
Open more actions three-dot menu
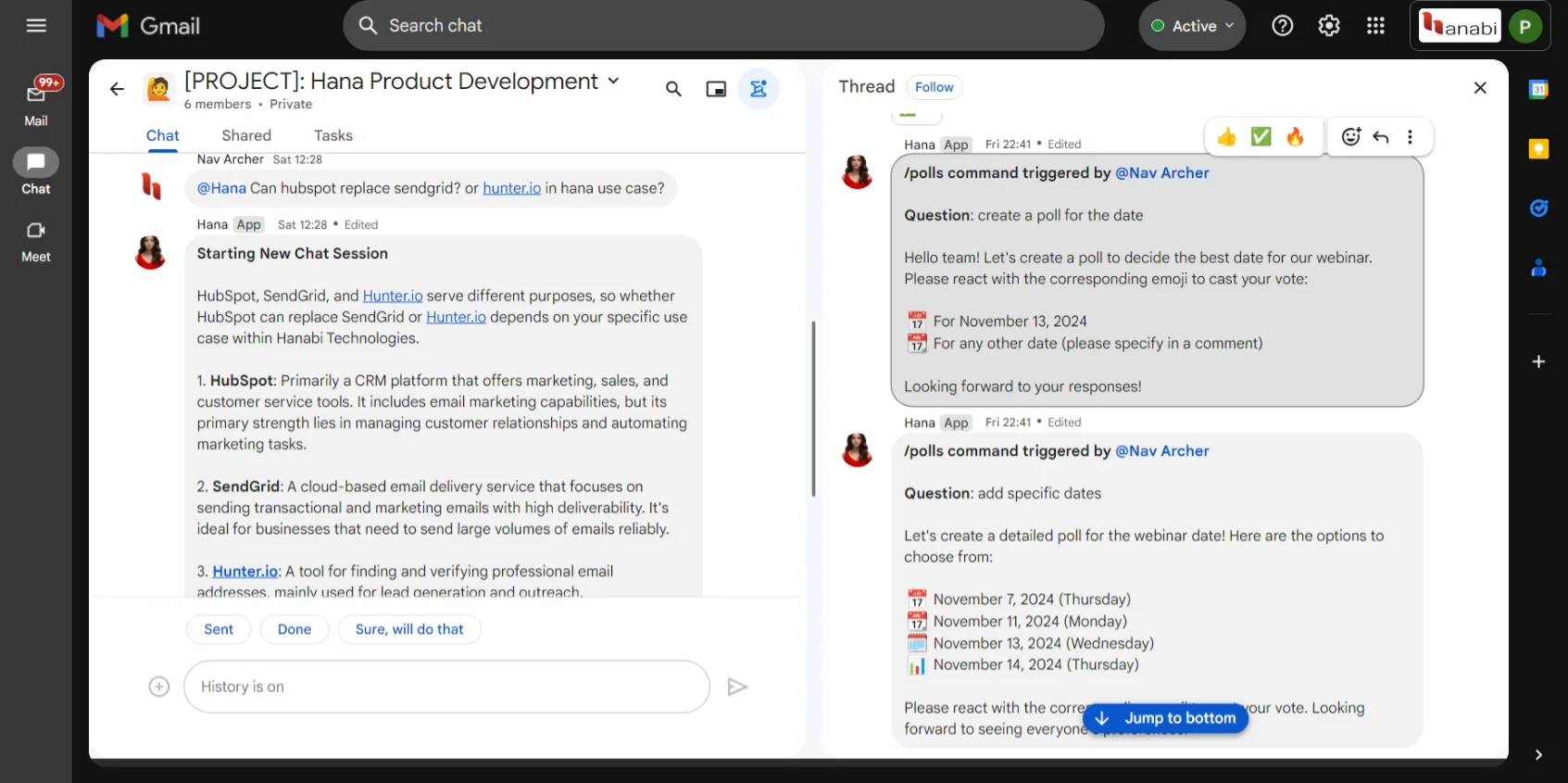pyautogui.click(x=1410, y=137)
